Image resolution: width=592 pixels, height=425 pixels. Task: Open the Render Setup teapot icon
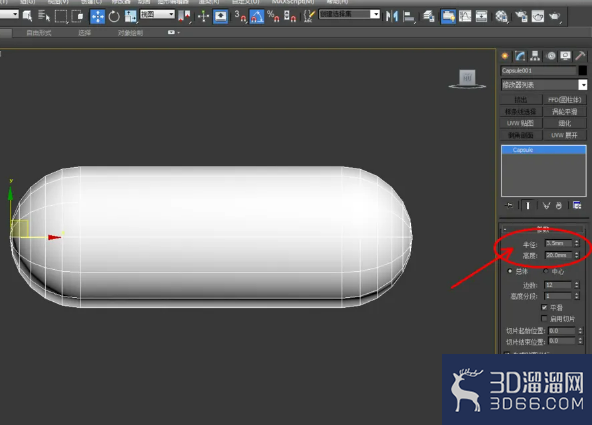click(x=521, y=16)
